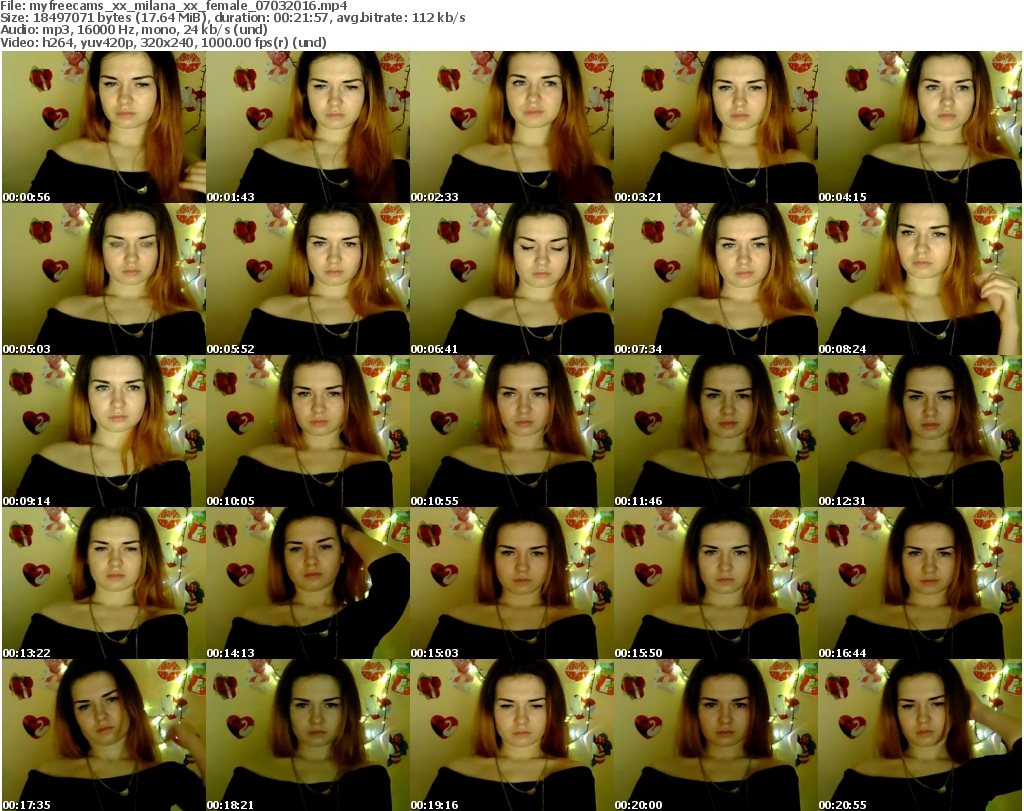Select the frame at 00:15:03
The width and height of the screenshot is (1024, 811).
coord(511,583)
